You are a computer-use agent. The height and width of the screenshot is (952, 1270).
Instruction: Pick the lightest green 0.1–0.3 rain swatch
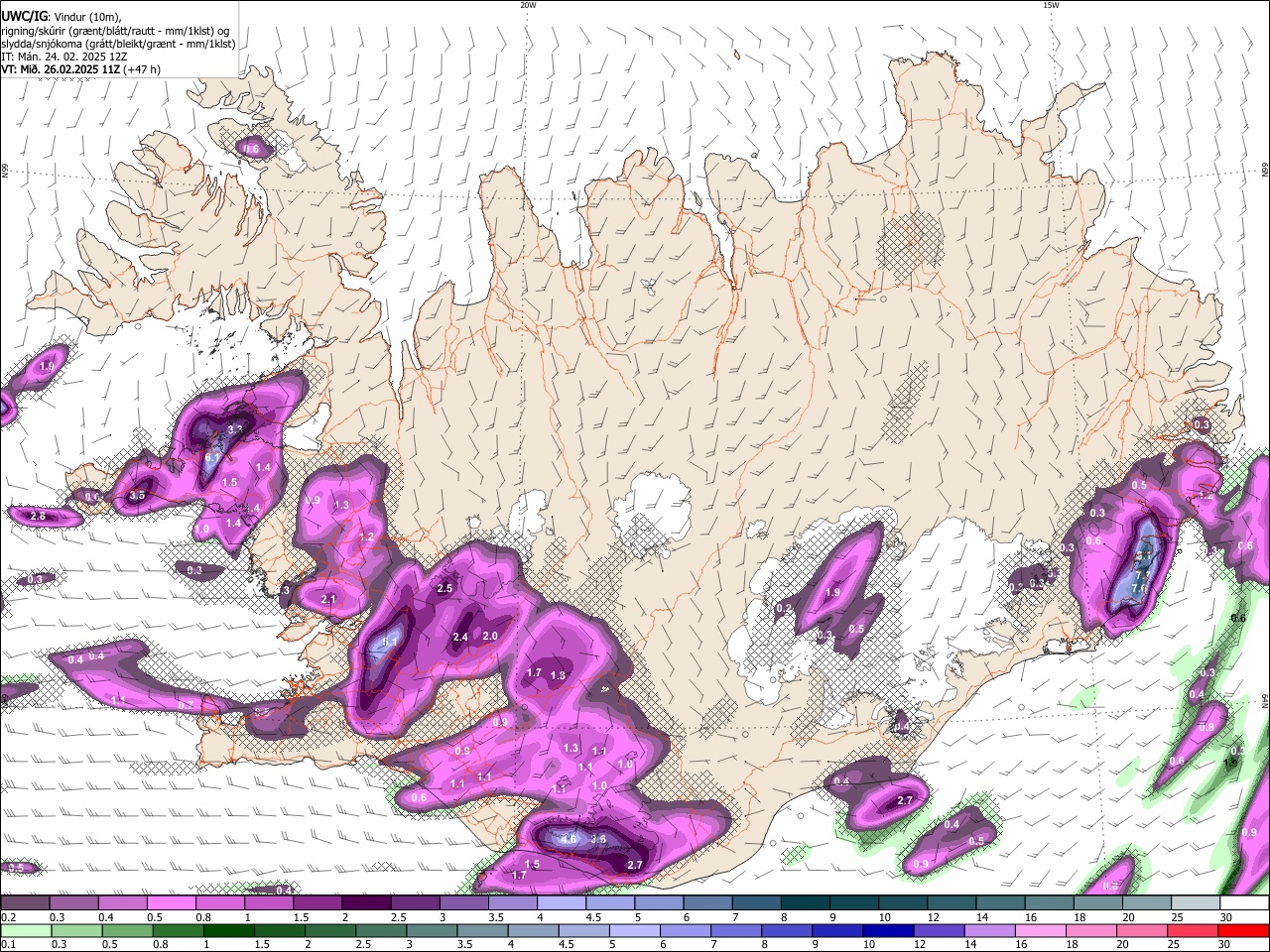pos(25,931)
